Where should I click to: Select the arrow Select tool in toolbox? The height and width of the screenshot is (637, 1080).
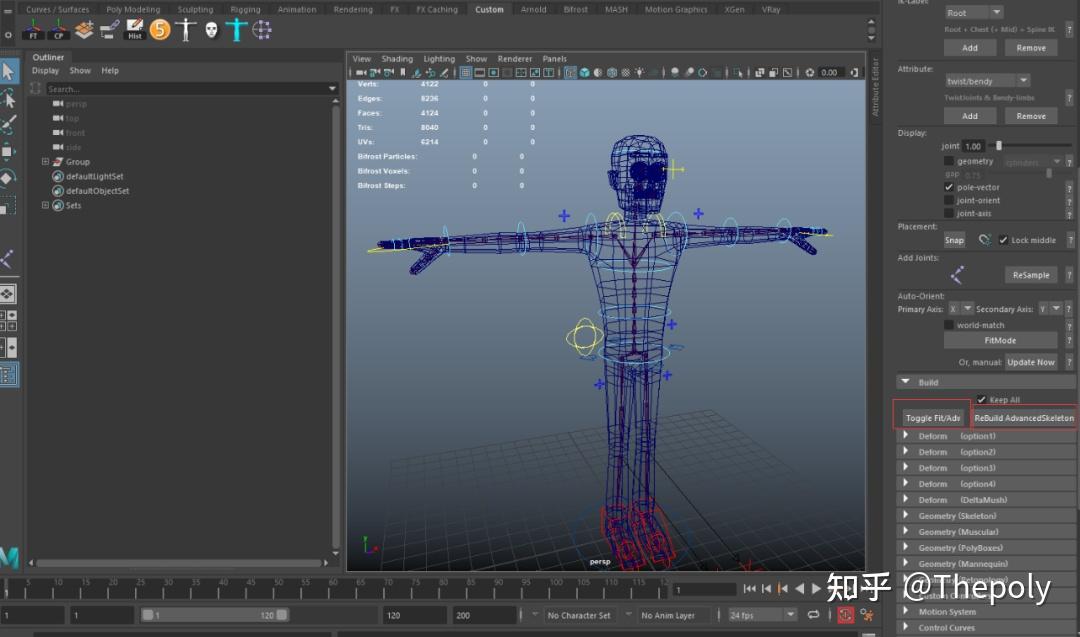(9, 71)
